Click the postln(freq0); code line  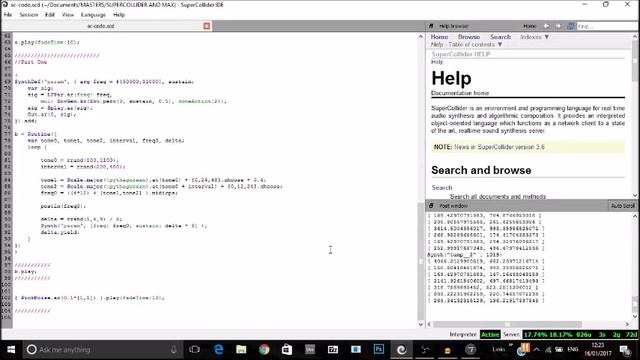click(63, 206)
